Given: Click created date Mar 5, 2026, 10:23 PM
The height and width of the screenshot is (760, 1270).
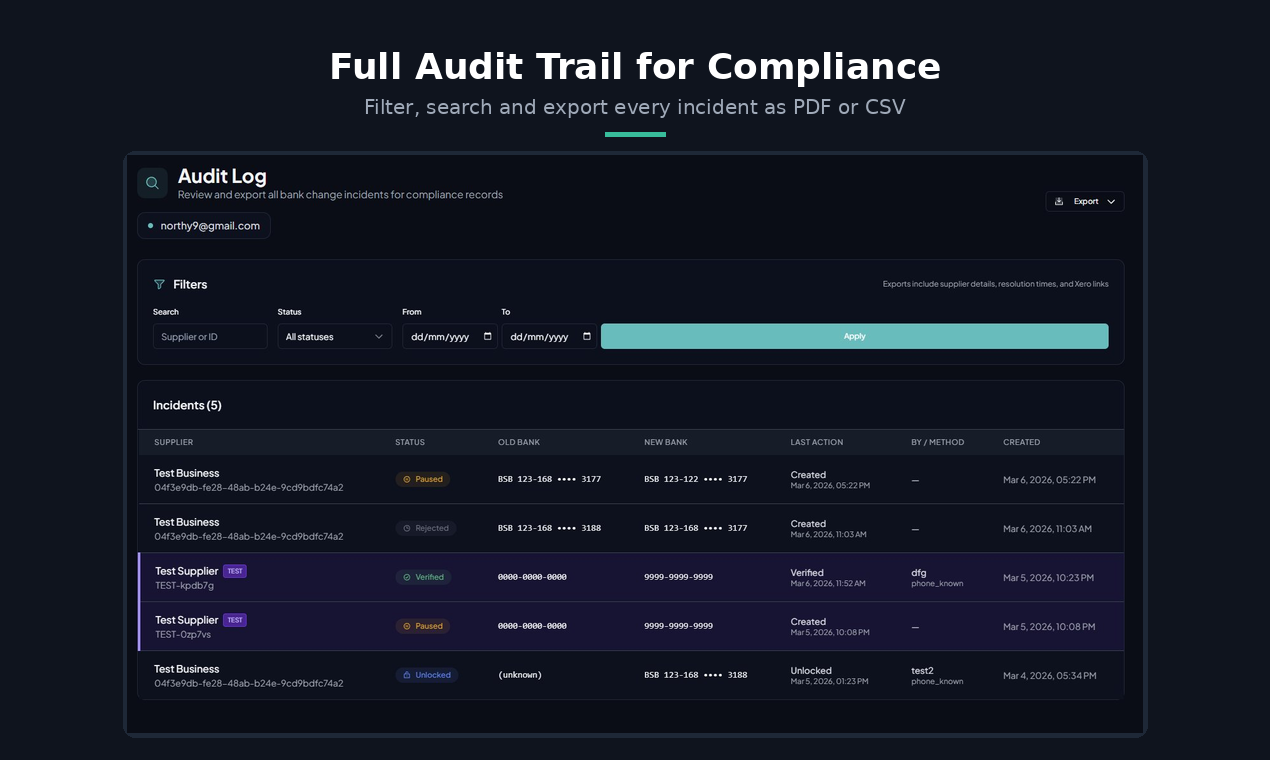Looking at the screenshot, I should pos(1048,577).
